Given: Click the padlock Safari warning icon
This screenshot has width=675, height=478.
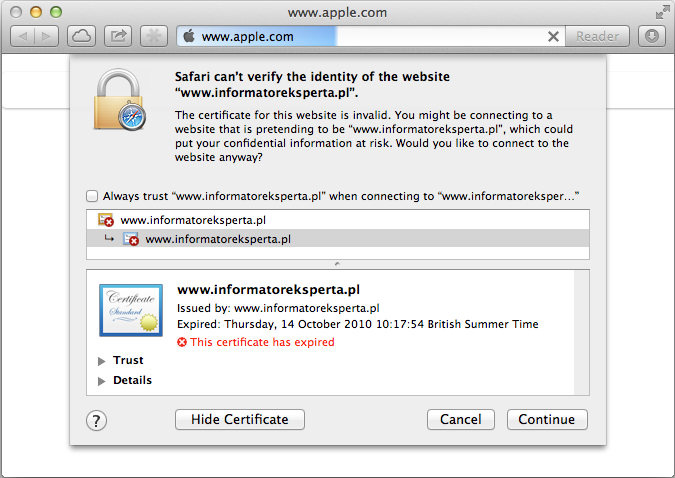Looking at the screenshot, I should (119, 100).
